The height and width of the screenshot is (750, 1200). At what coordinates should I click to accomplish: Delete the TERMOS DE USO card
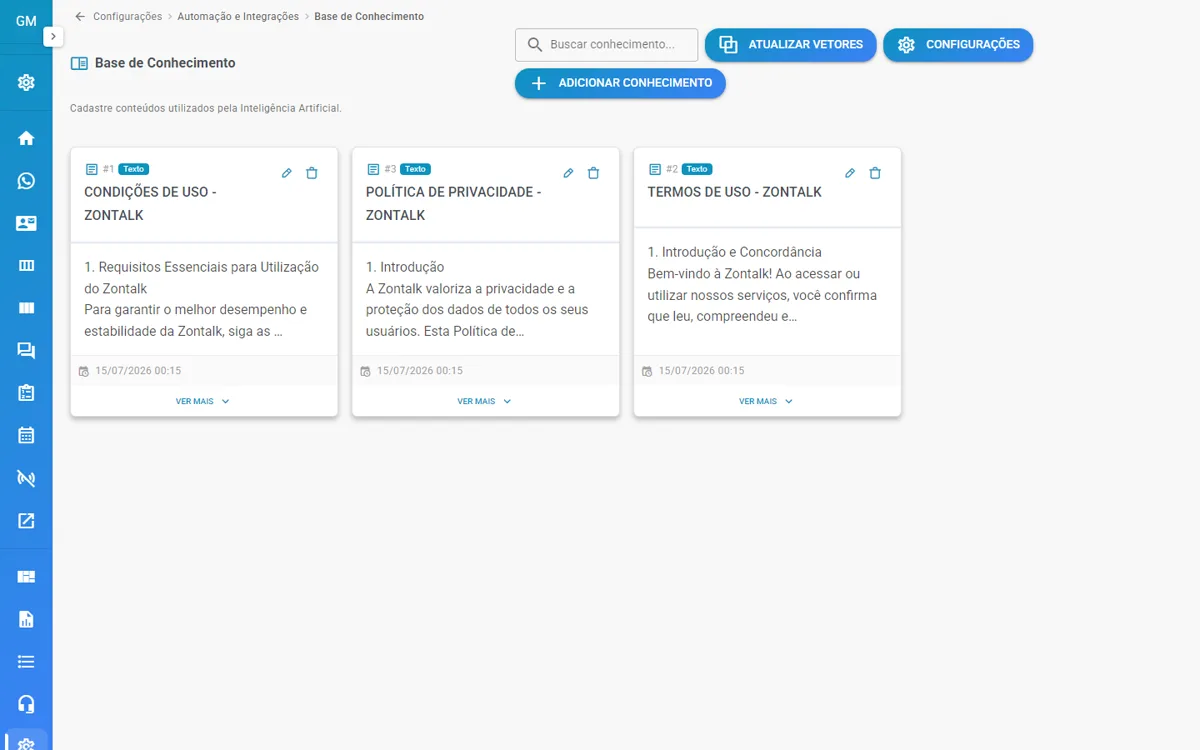click(876, 173)
